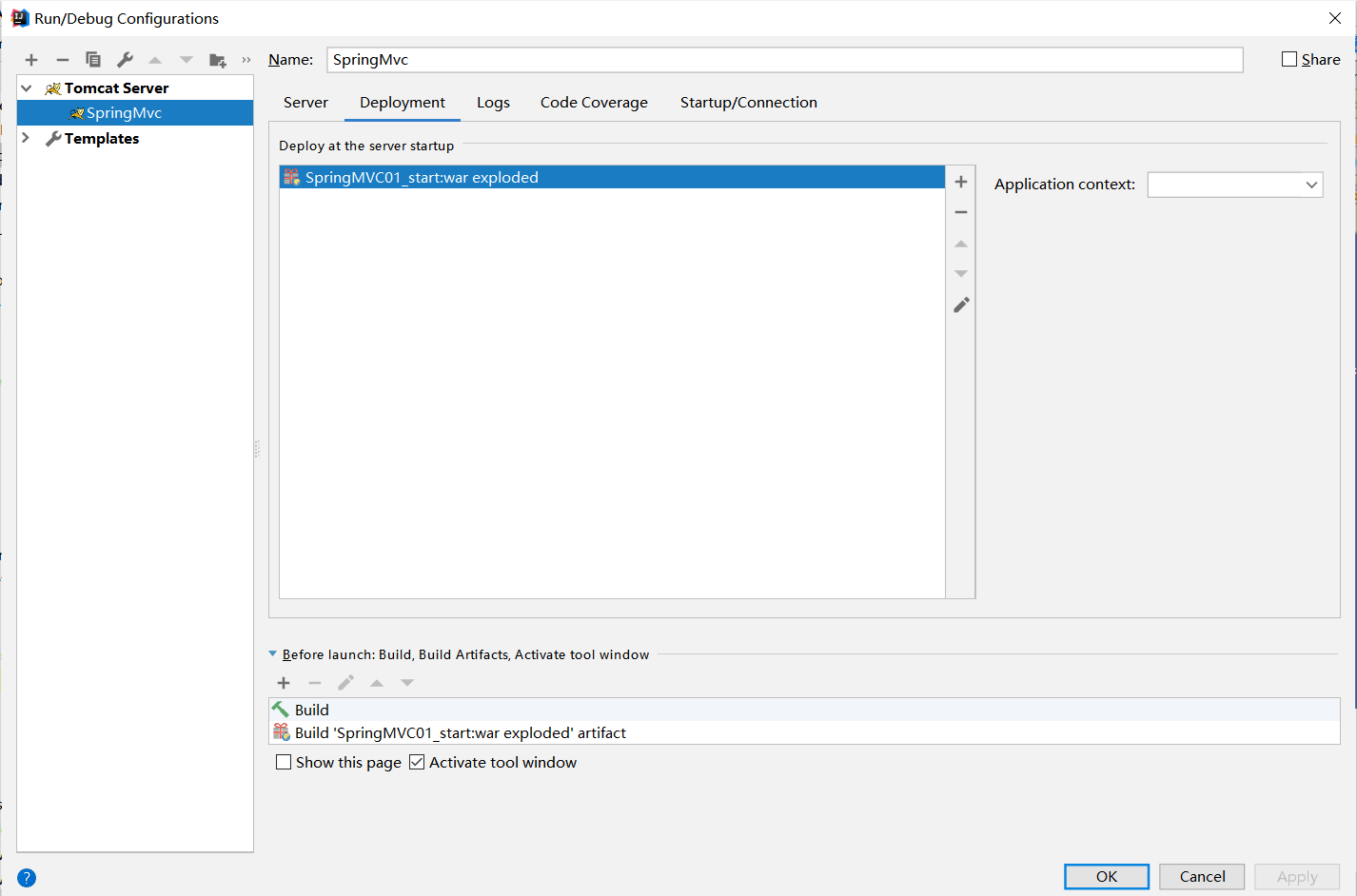Select SpringMvc configuration in tree
Image resolution: width=1357 pixels, height=896 pixels.
pyautogui.click(x=135, y=113)
